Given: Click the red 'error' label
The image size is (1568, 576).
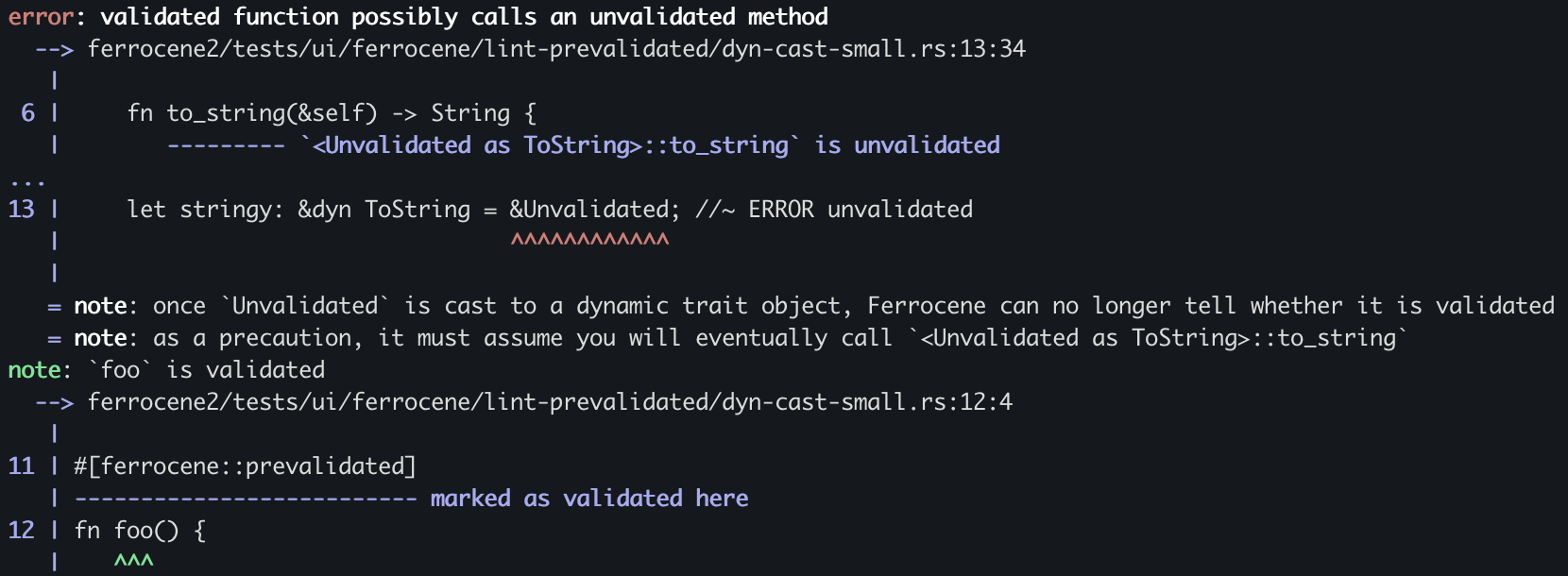Looking at the screenshot, I should pos(41,16).
